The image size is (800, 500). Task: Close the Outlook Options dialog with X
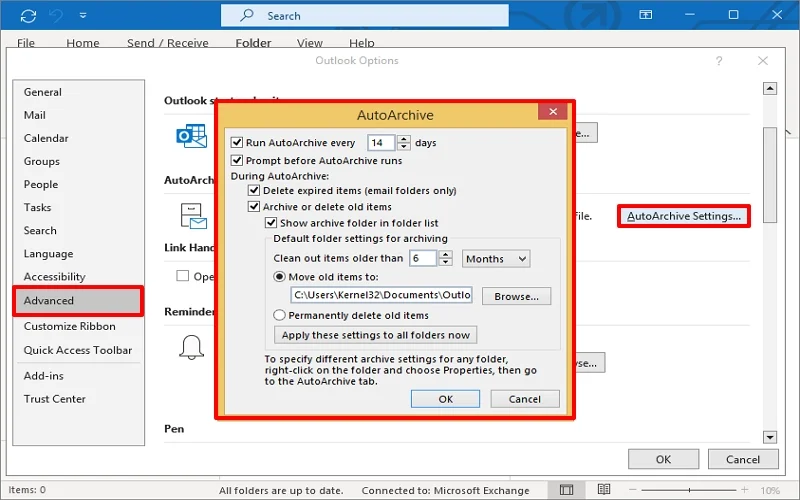[763, 61]
